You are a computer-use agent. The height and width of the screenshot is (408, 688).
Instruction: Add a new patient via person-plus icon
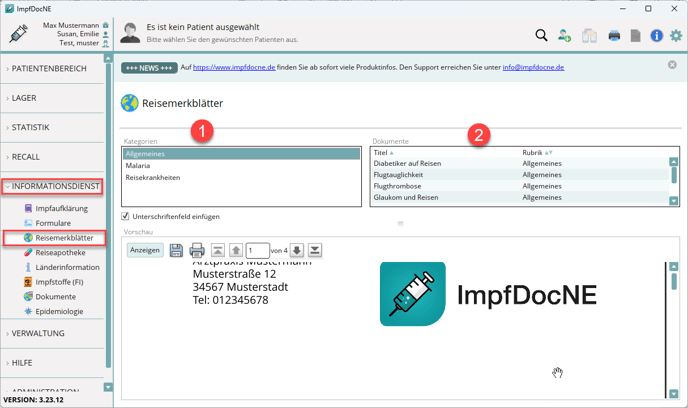coord(564,36)
